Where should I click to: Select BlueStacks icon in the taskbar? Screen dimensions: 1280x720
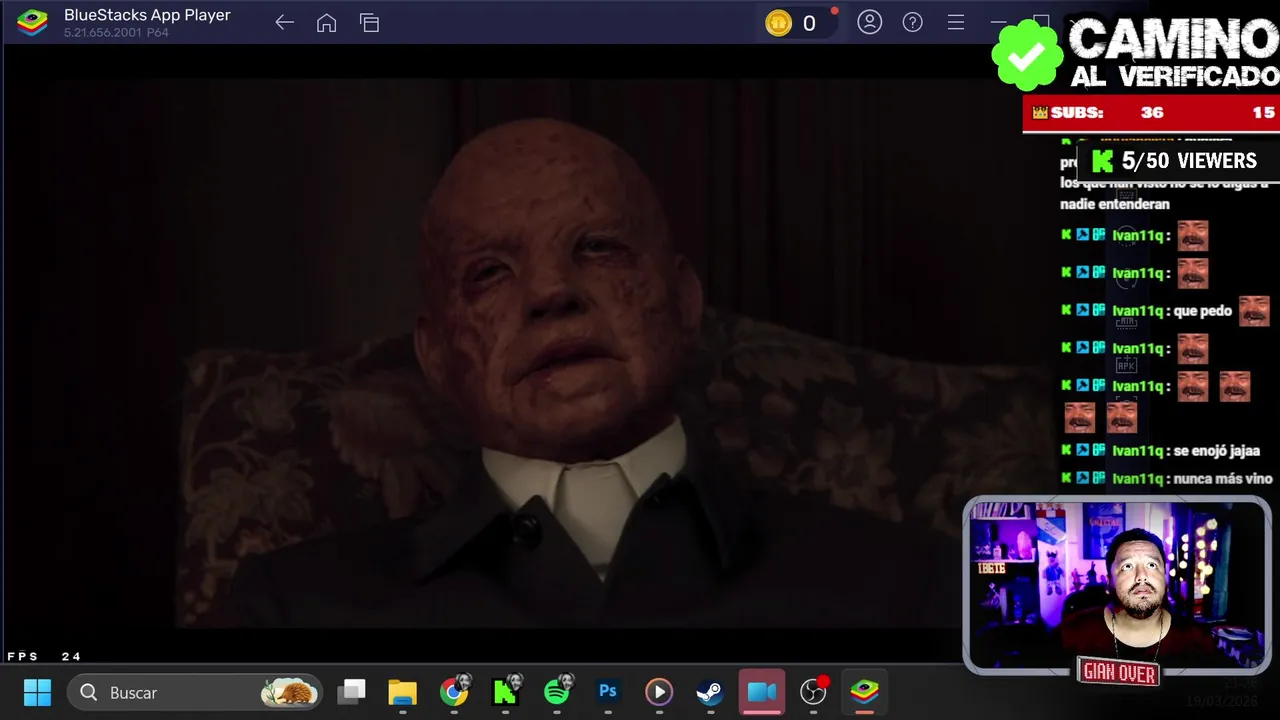click(x=864, y=692)
